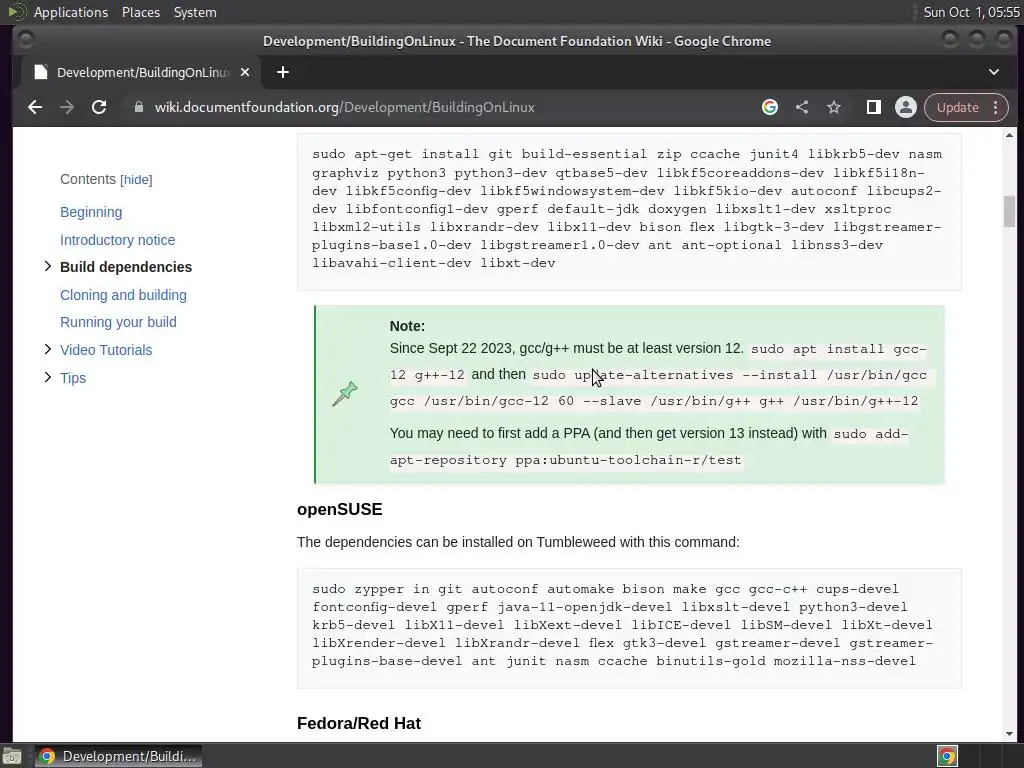Click the desktop menu logo icon at top-left
The width and height of the screenshot is (1024, 768).
[x=16, y=12]
